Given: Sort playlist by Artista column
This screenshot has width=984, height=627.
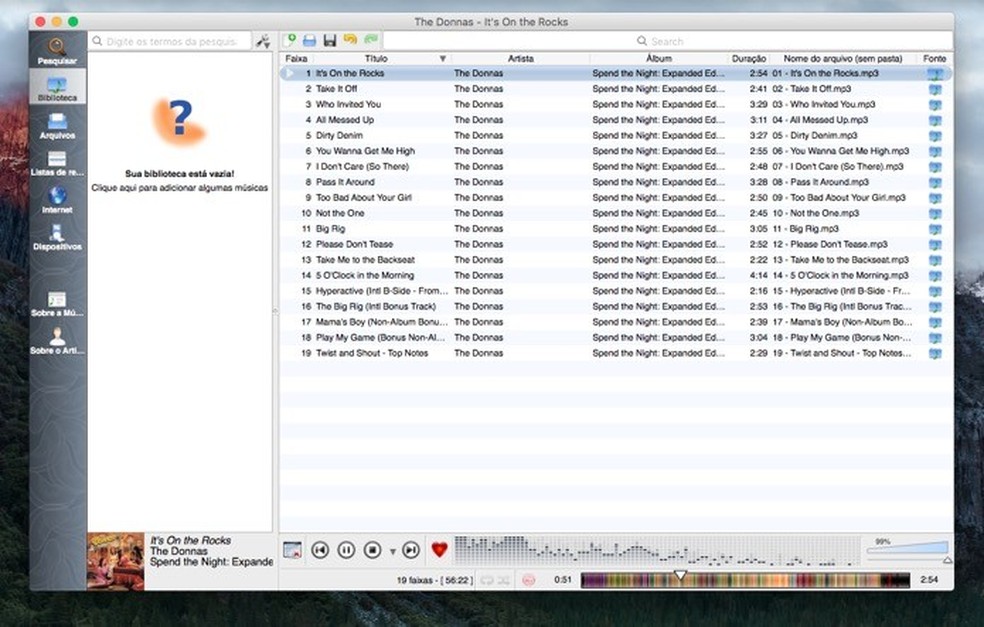Looking at the screenshot, I should click(520, 58).
